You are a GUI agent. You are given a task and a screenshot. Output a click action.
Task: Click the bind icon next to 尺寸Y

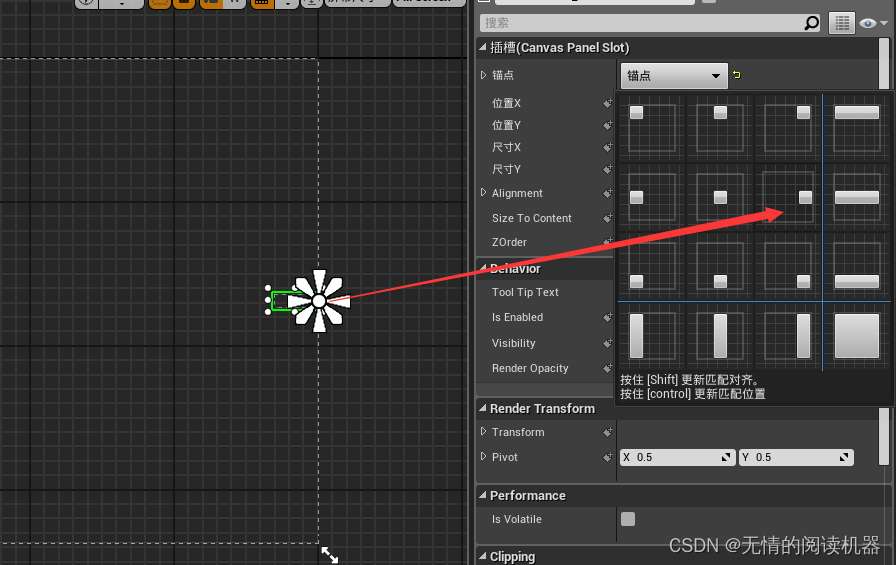pos(607,169)
